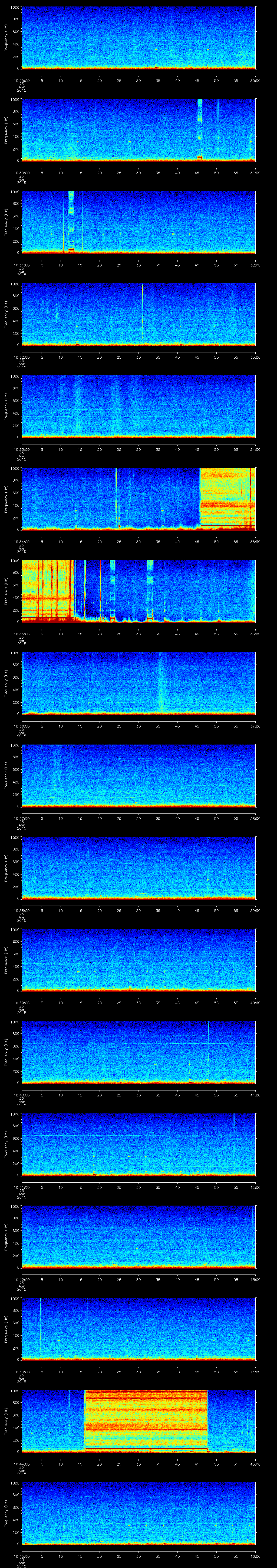Click the red-yellow noise block starting the 10:35:00 panel
Image resolution: width=277 pixels, height=1568 pixels.
click(x=48, y=591)
